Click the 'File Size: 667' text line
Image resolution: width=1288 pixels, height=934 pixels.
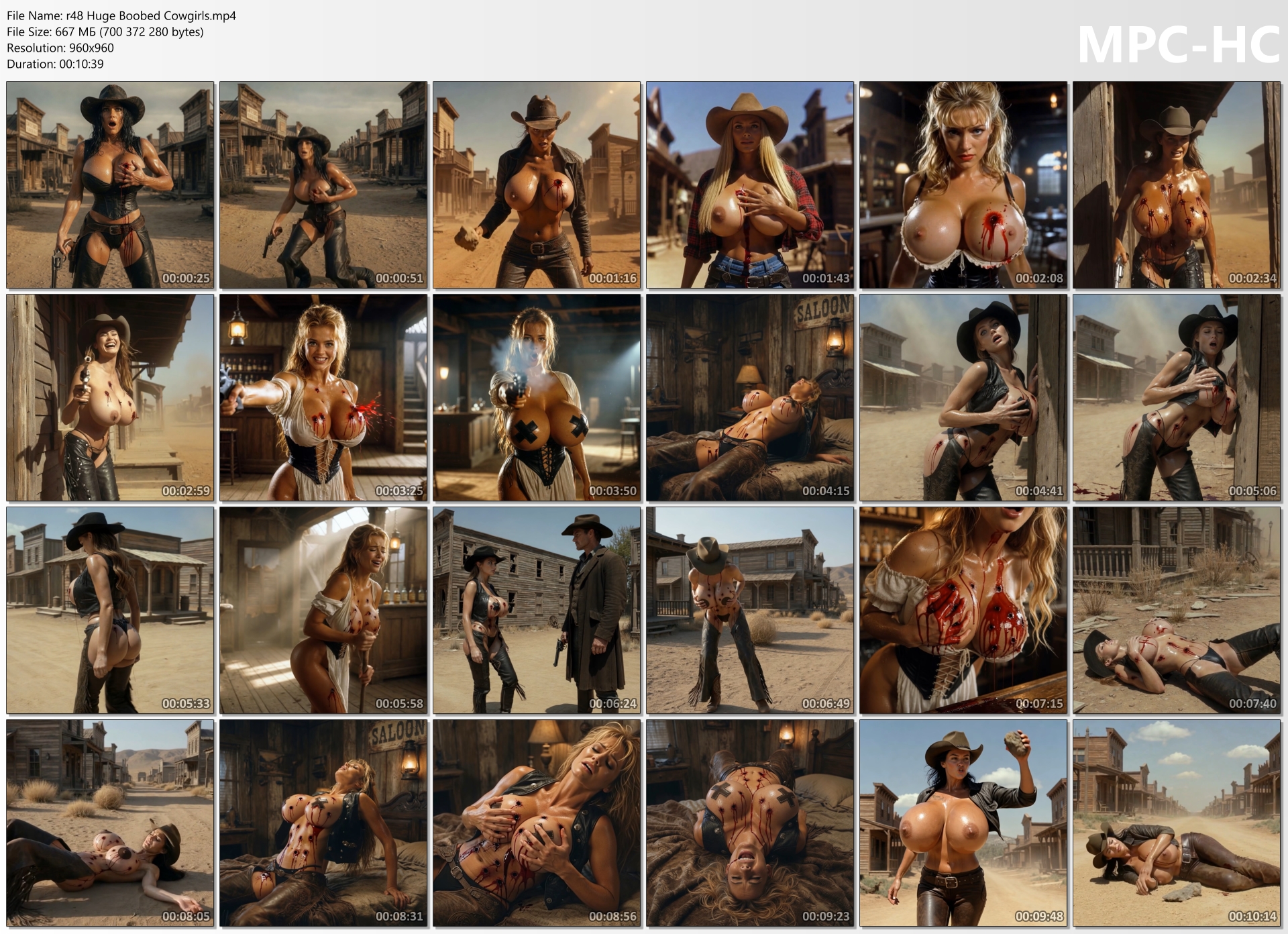pos(105,32)
